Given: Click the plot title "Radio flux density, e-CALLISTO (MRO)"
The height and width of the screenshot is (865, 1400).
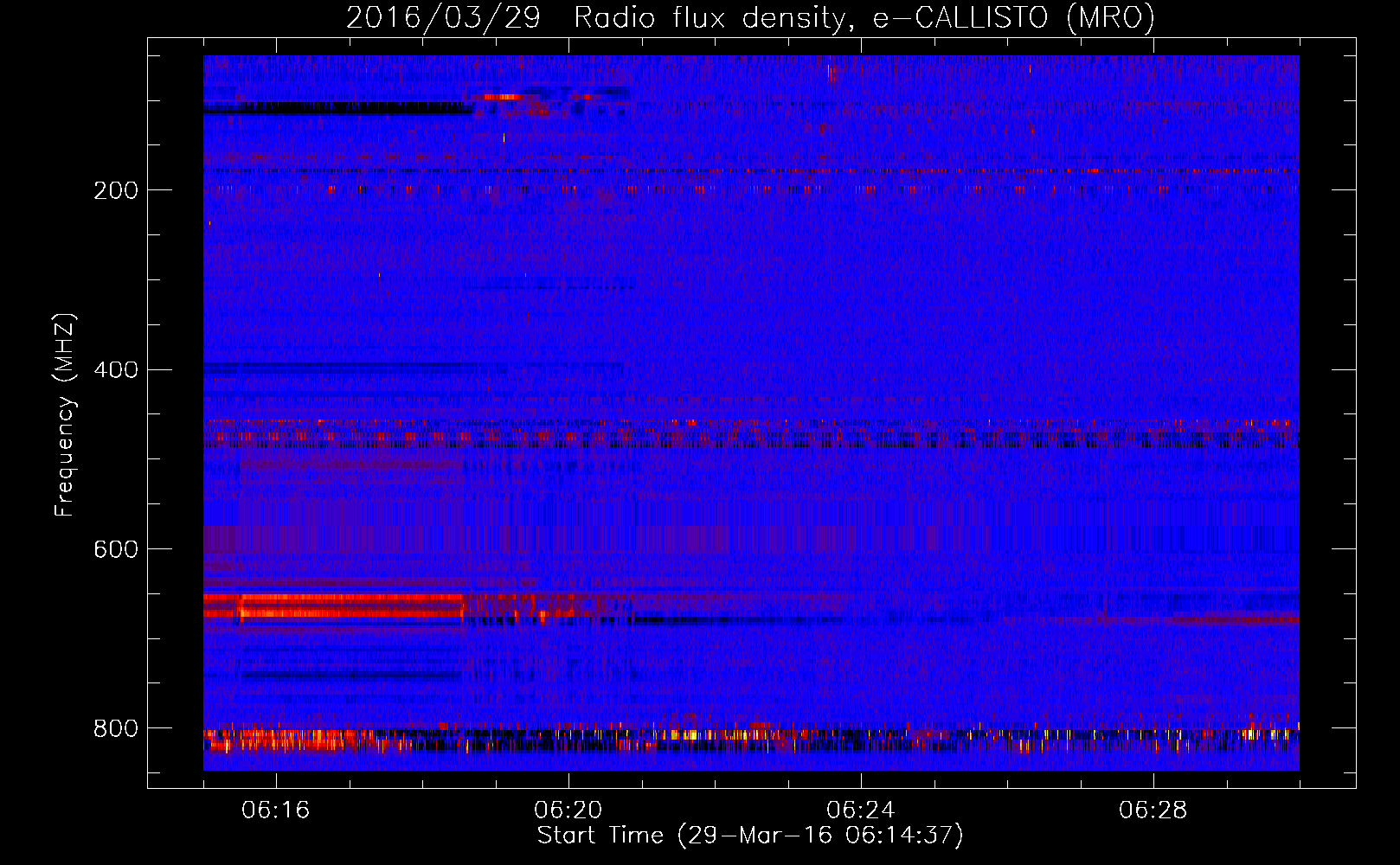Looking at the screenshot, I should pyautogui.click(x=864, y=18).
